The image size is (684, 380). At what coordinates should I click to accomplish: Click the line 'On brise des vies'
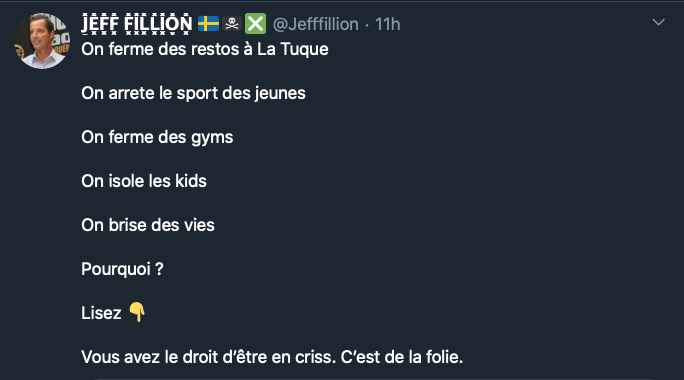coord(148,225)
